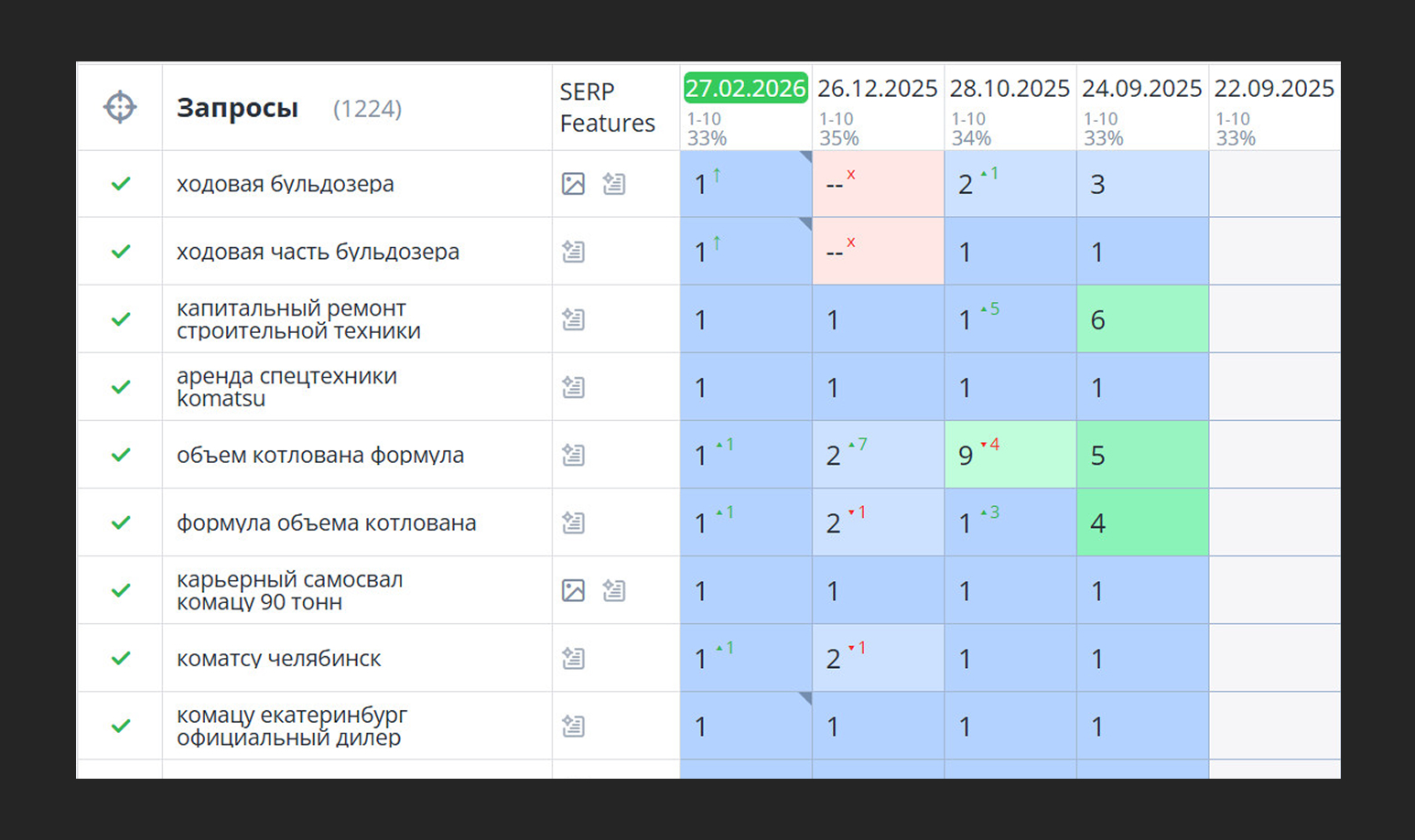Open image SERP icon for ходовая бульдозера
1415x840 pixels.
[x=573, y=184]
